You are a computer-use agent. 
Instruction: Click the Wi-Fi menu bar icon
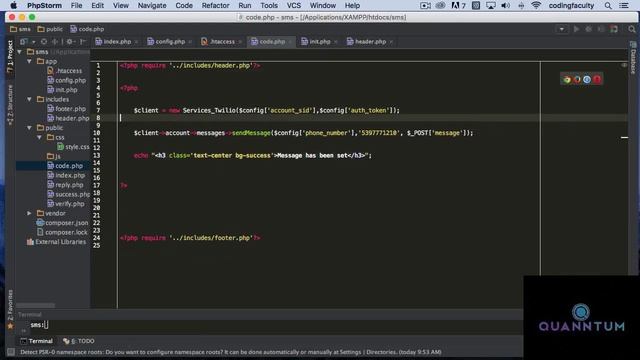click(x=536, y=5)
